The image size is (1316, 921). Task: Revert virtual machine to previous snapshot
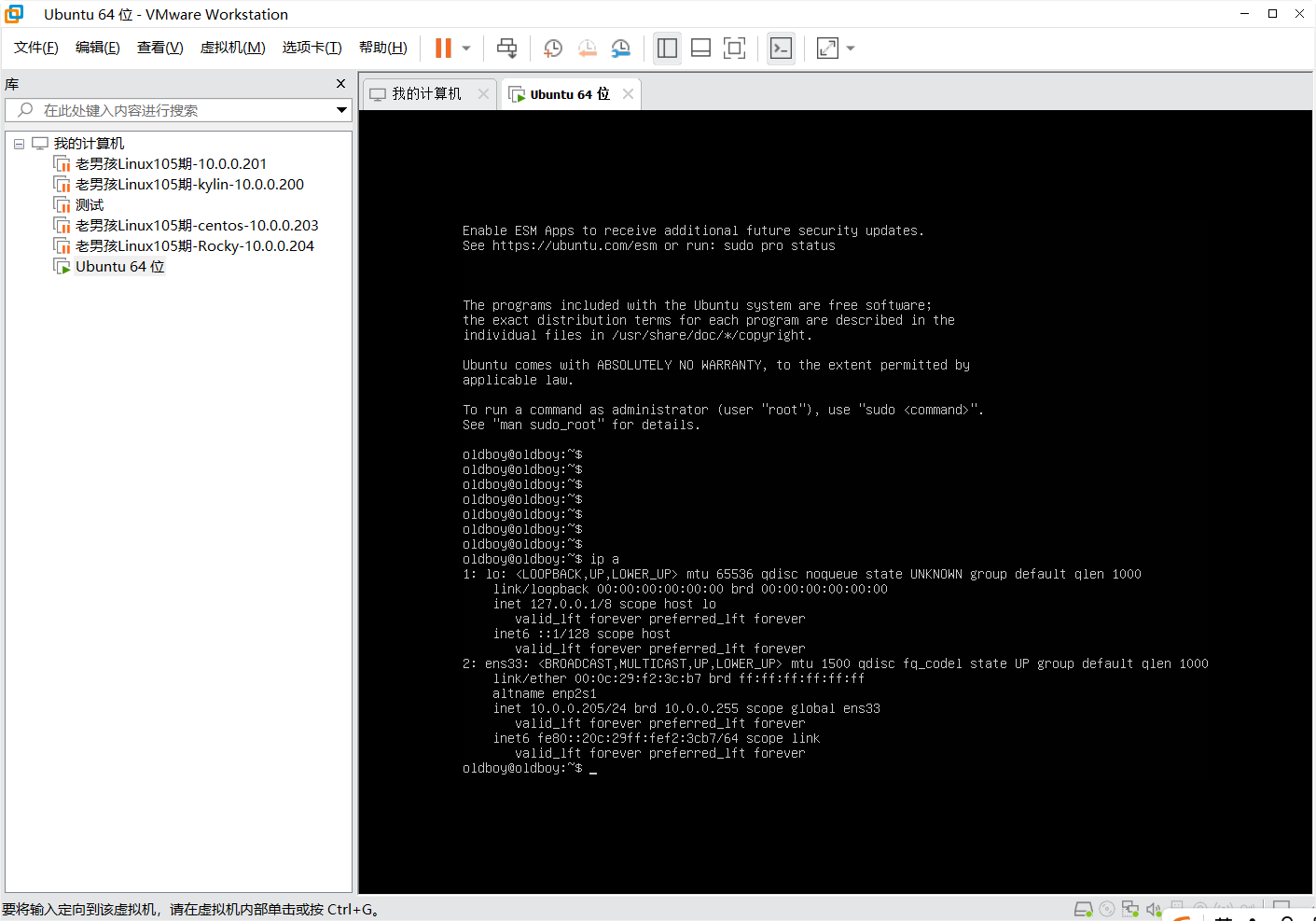click(587, 48)
